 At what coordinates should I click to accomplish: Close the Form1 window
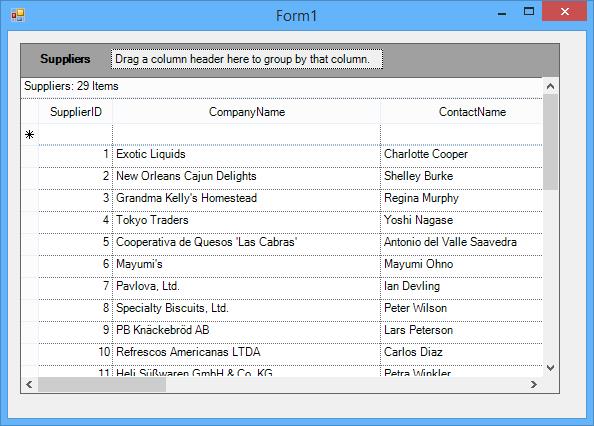564,11
